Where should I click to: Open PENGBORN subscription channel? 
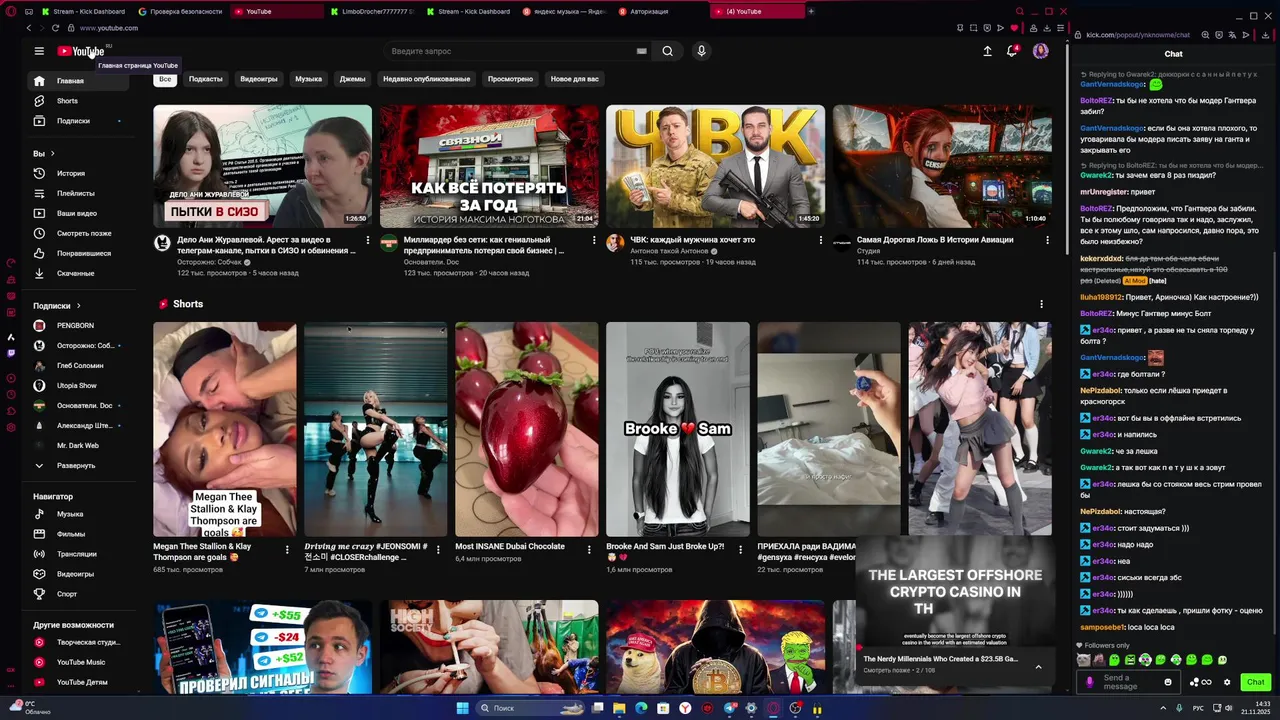(78, 325)
